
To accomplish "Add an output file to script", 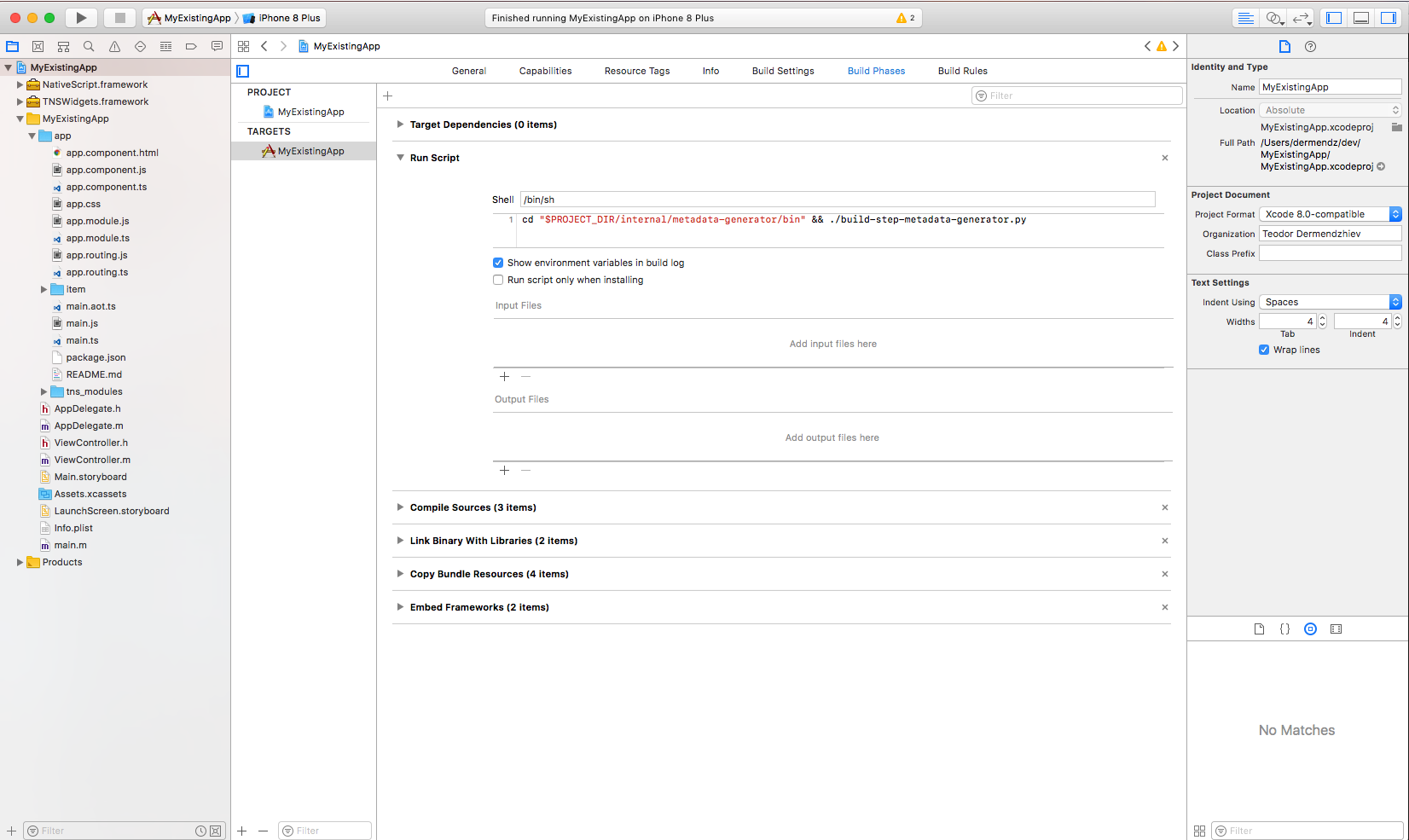I will coord(504,470).
